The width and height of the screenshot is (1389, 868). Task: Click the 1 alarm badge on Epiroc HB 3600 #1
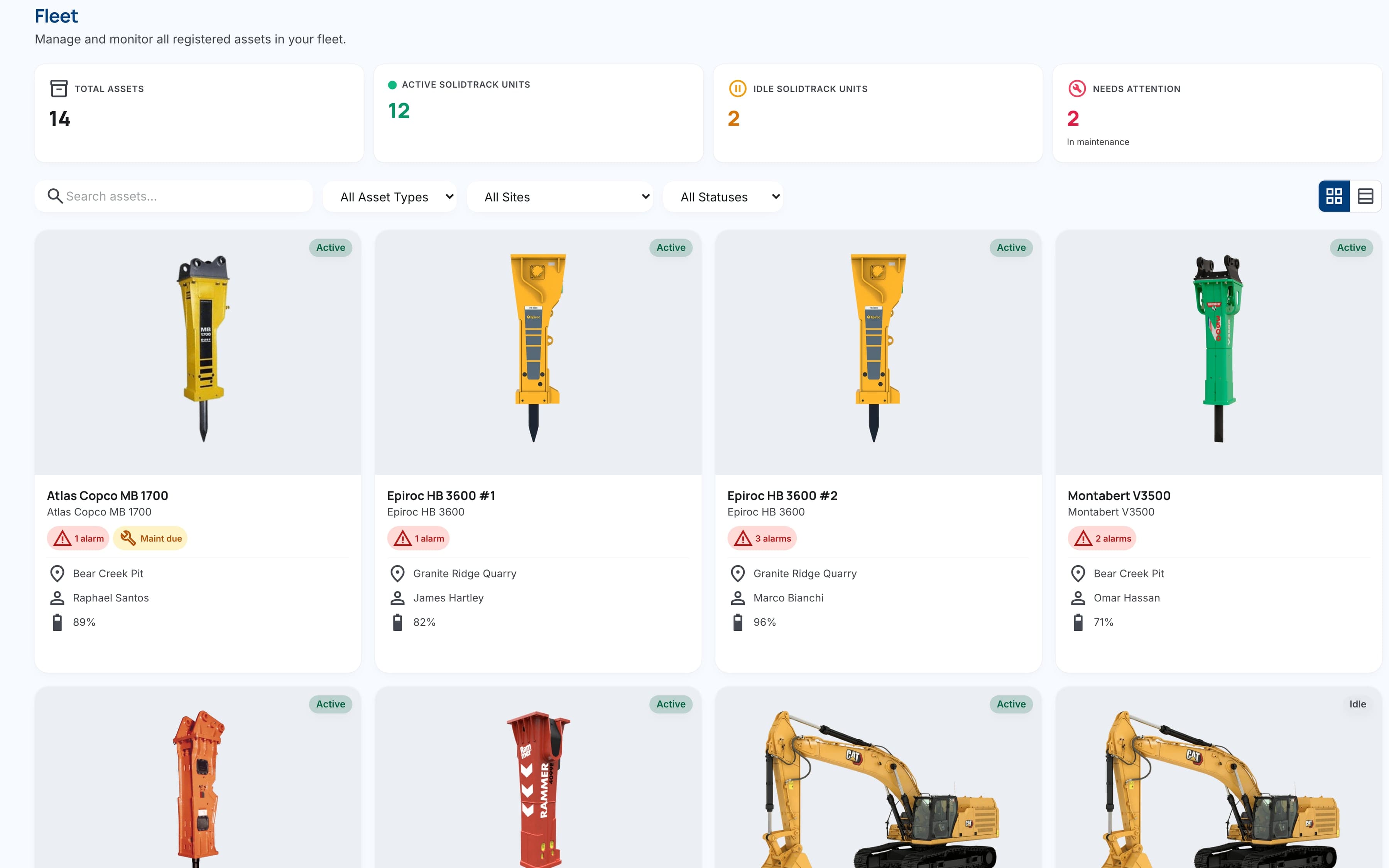tap(418, 539)
